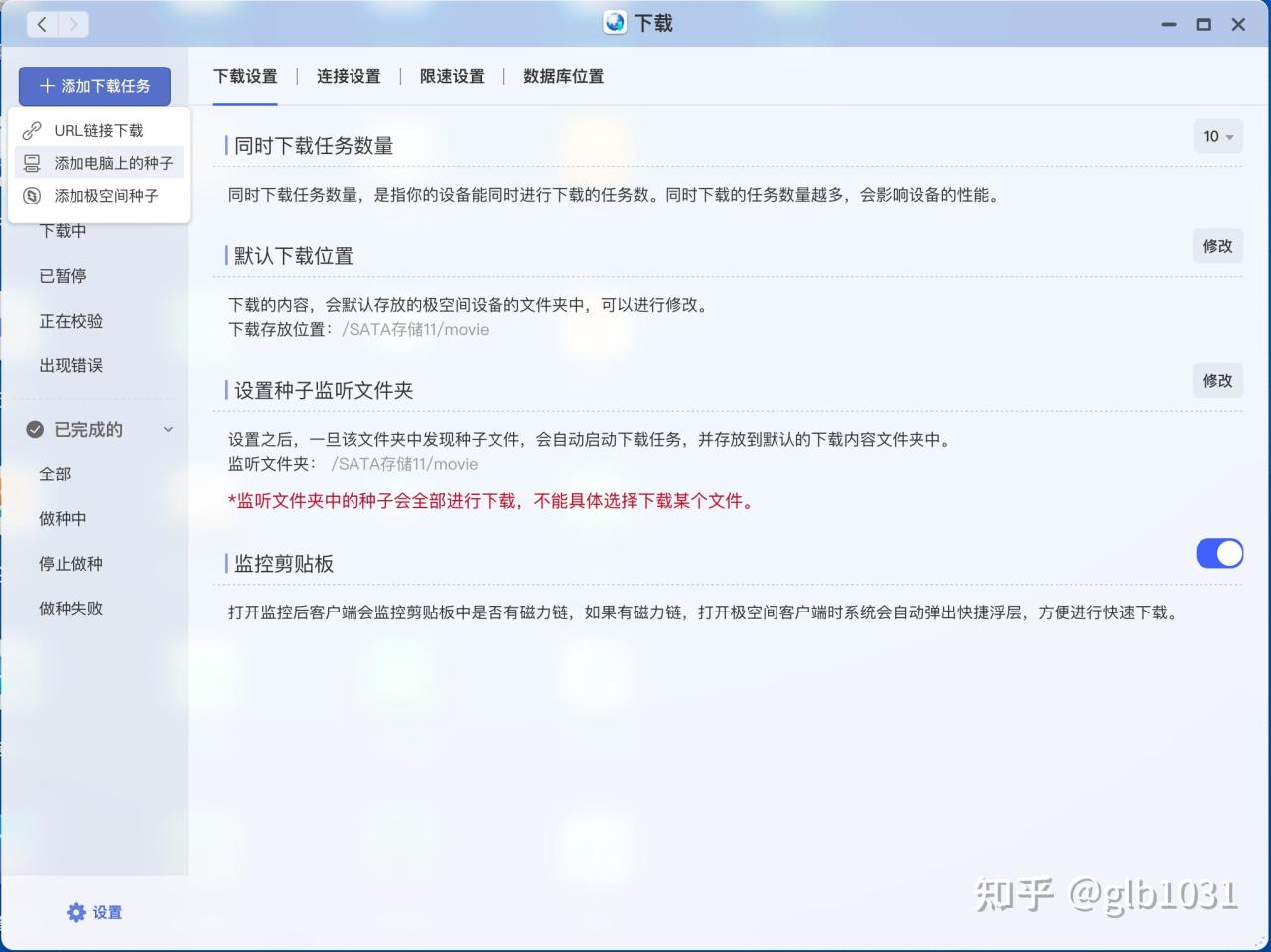Click the back navigation arrow
Screen dimensions: 1271x952
click(41, 23)
